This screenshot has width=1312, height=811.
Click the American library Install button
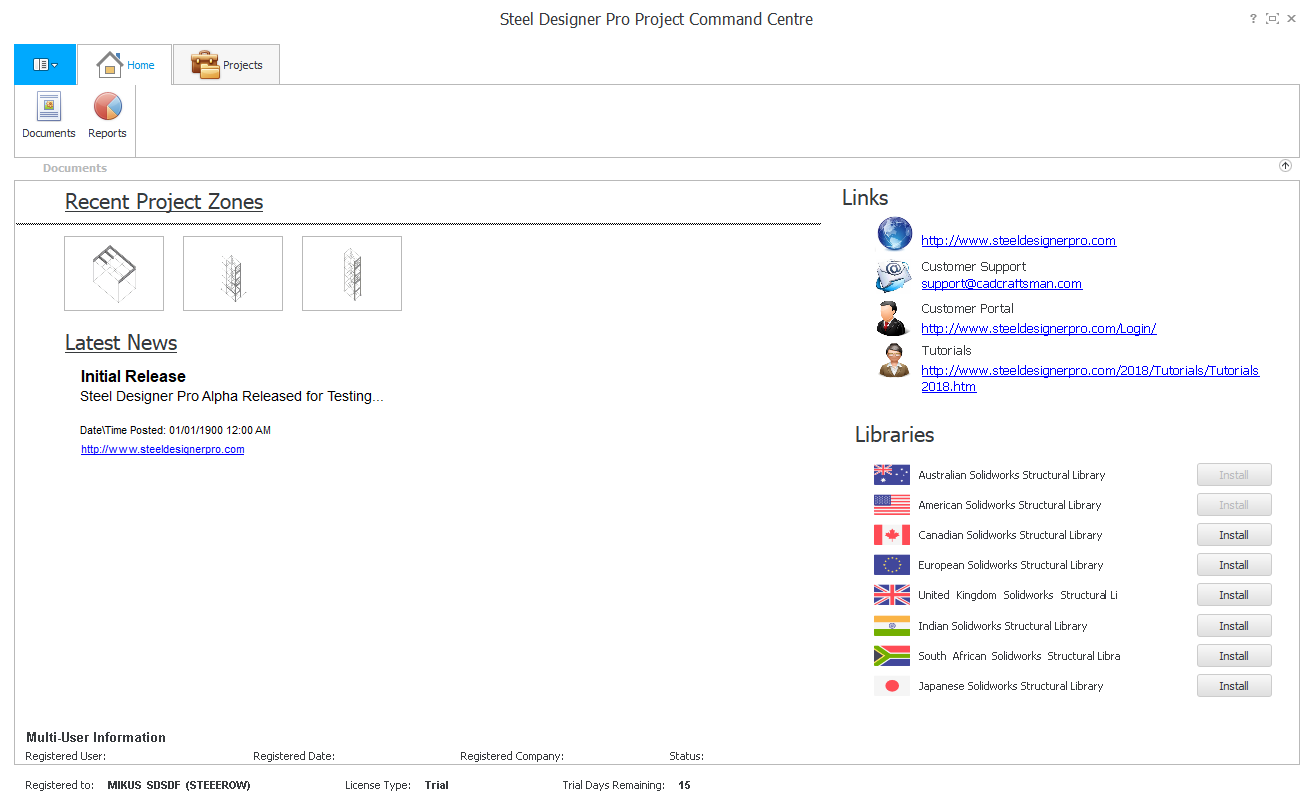point(1234,505)
